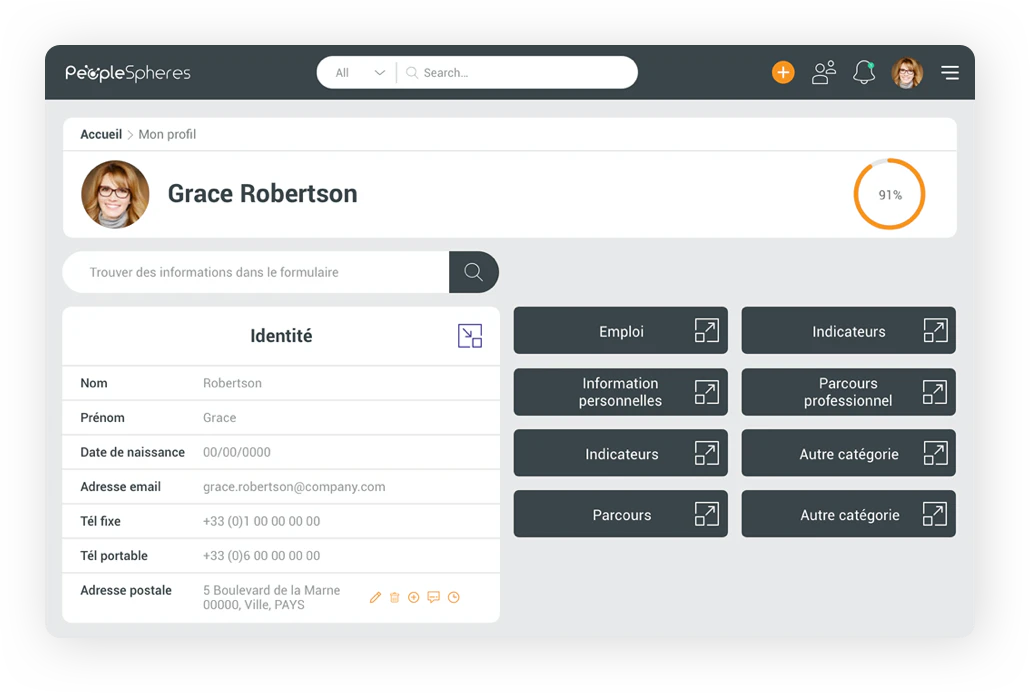1030x693 pixels.
Task: Open the user avatar in header
Action: click(x=907, y=72)
